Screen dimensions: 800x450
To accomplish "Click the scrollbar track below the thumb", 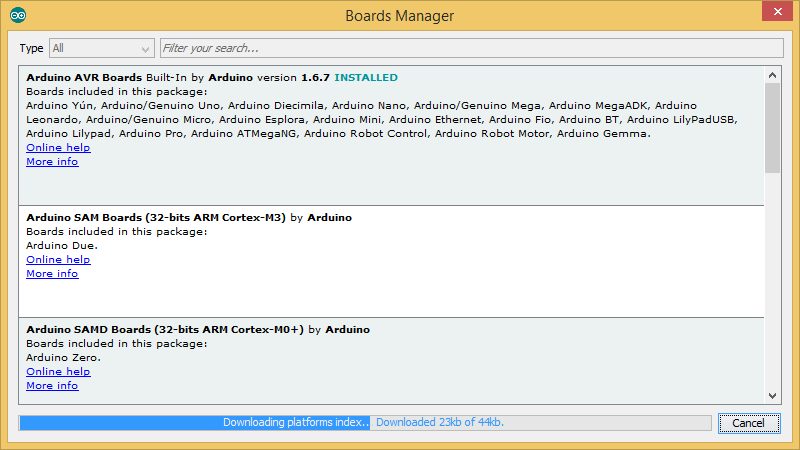I will (772, 280).
